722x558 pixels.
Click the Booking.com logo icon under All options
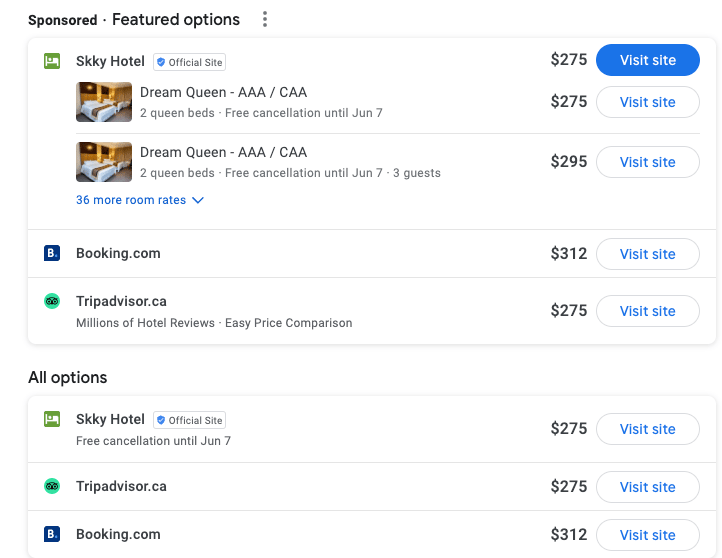pos(52,534)
